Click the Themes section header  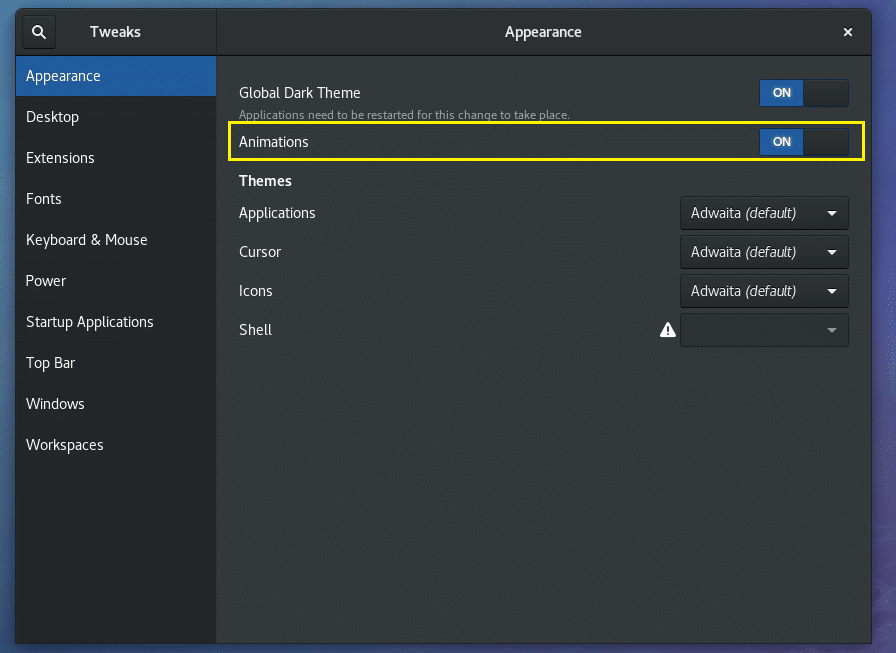[265, 180]
